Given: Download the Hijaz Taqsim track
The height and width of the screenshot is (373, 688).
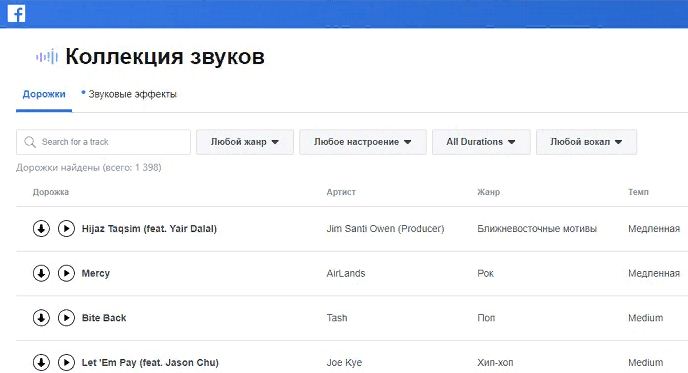Looking at the screenshot, I should pos(41,229).
